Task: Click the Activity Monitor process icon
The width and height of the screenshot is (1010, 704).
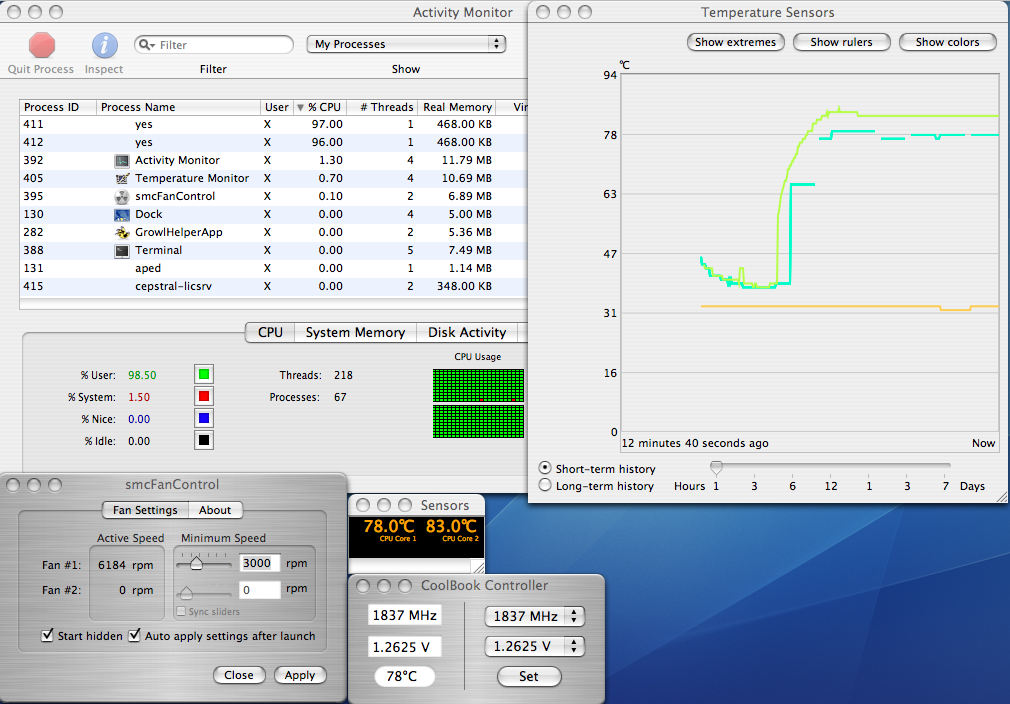Action: (122, 160)
